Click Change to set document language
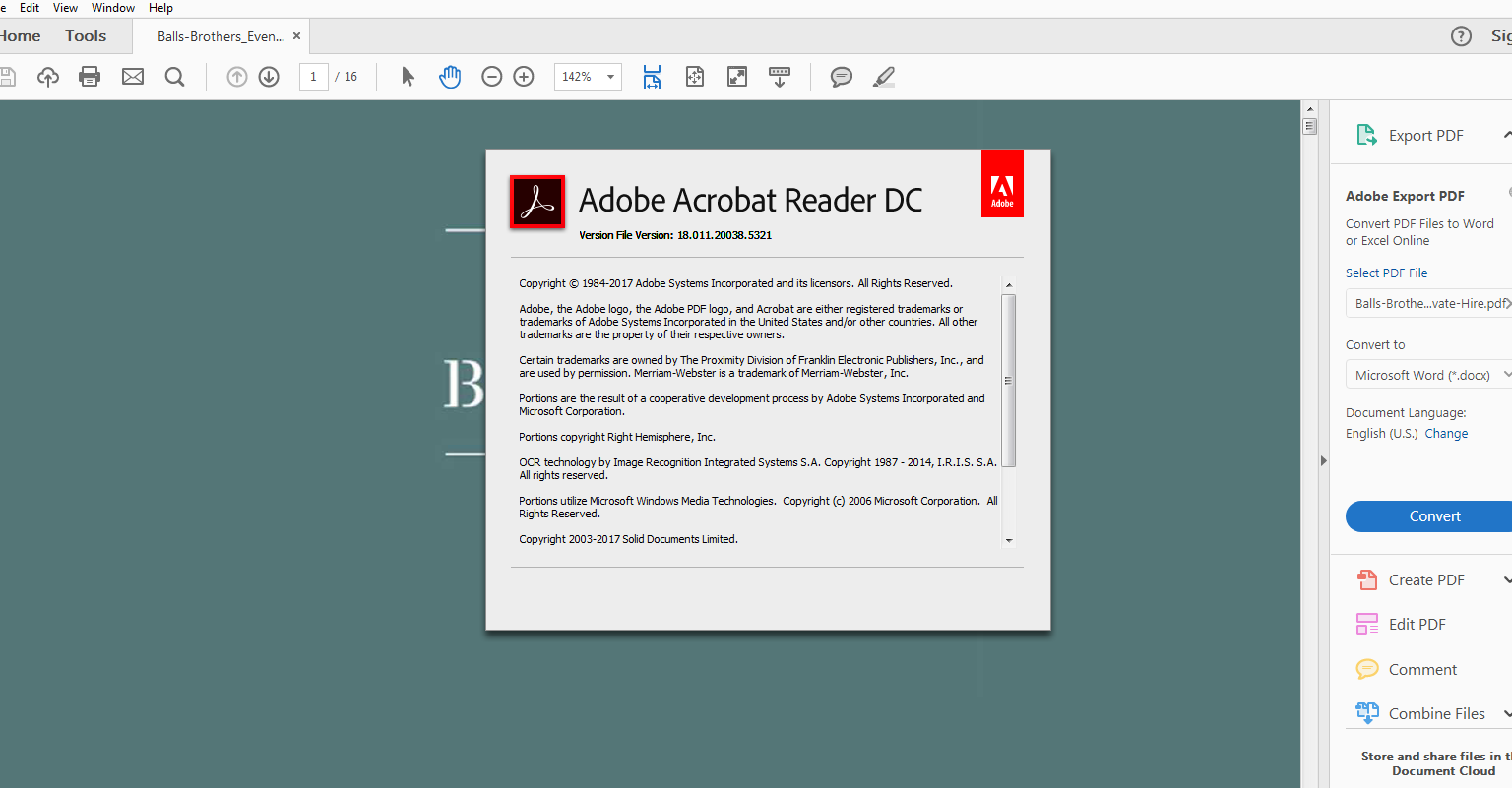Image resolution: width=1512 pixels, height=788 pixels. [x=1446, y=433]
